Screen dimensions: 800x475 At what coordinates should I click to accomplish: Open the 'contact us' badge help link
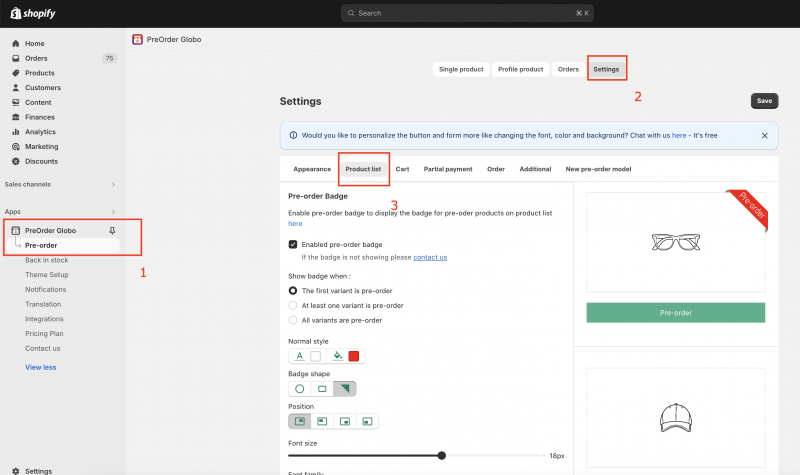[x=430, y=257]
